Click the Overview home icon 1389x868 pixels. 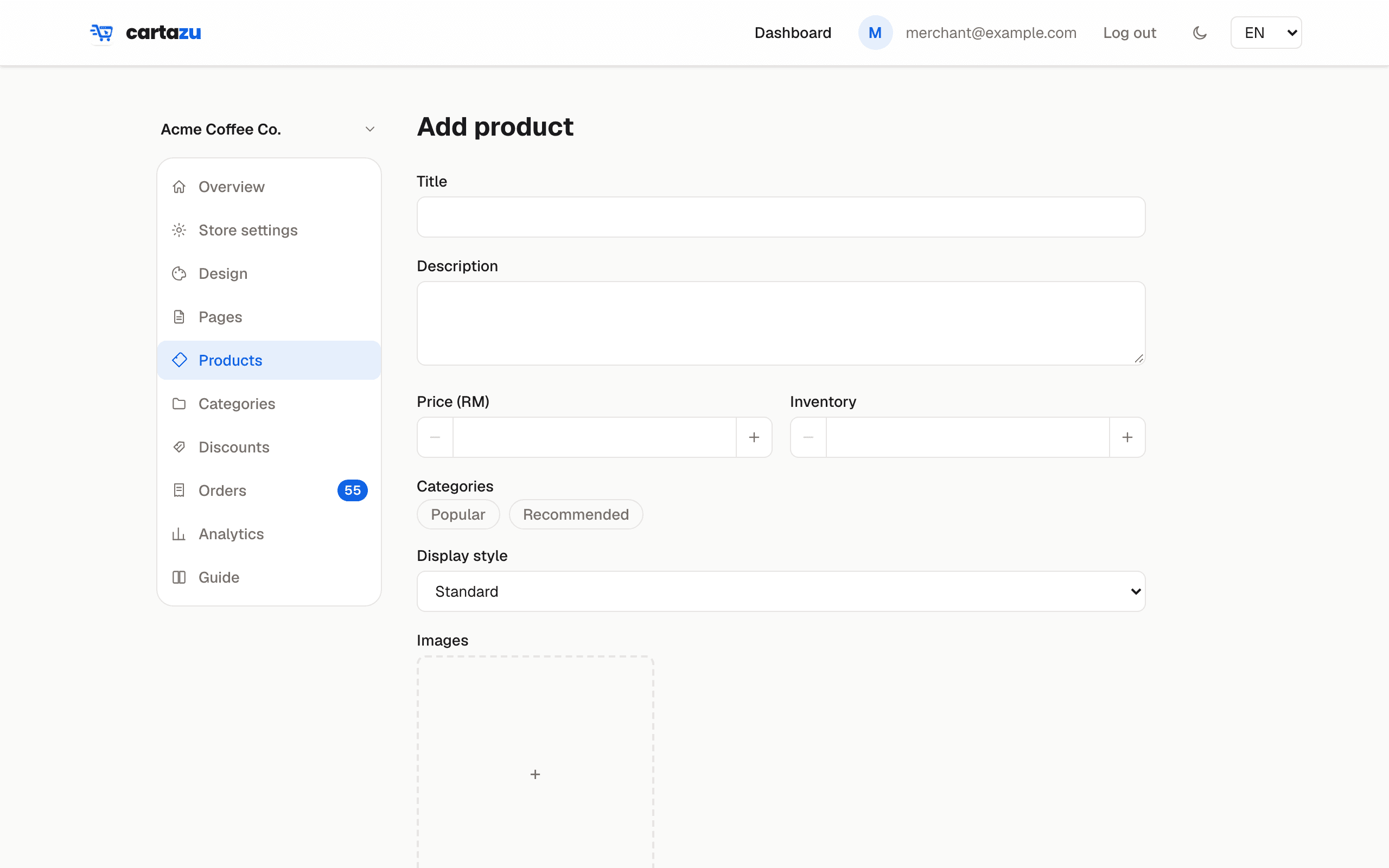[179, 187]
